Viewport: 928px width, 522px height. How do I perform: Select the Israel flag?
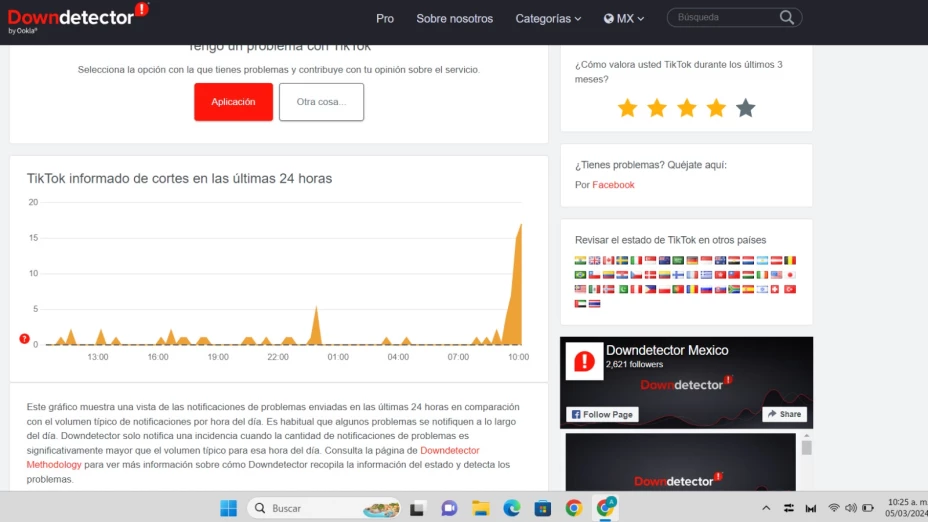point(762,289)
